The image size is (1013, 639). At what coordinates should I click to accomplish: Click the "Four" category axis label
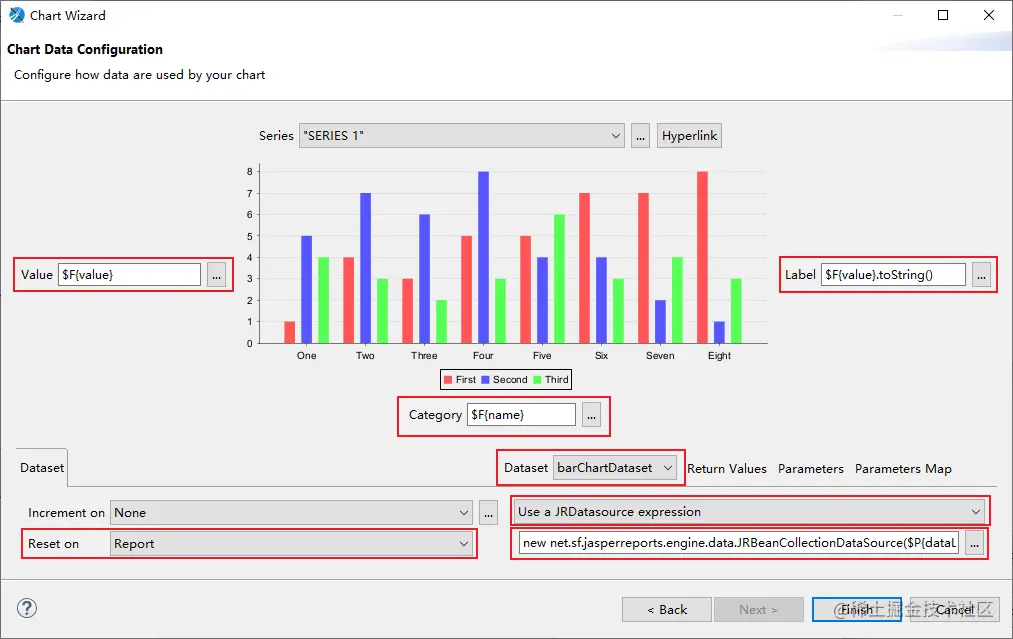point(483,355)
